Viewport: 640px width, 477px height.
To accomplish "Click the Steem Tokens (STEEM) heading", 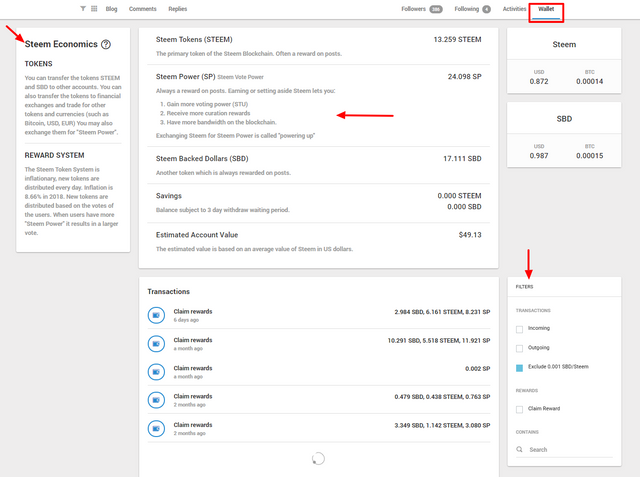I will point(194,40).
